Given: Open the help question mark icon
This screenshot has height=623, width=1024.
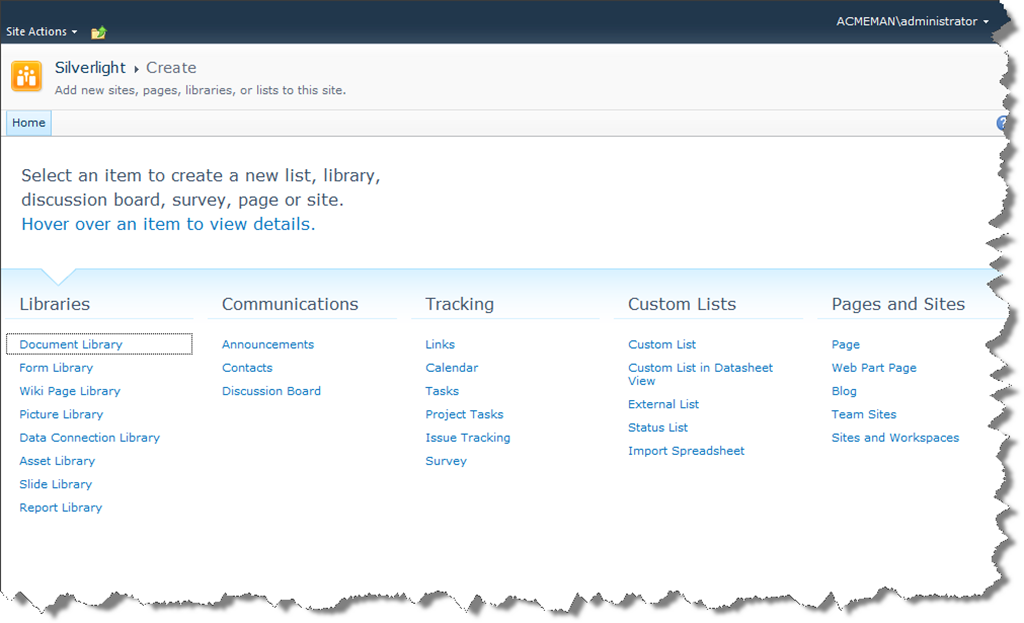Looking at the screenshot, I should [1002, 123].
